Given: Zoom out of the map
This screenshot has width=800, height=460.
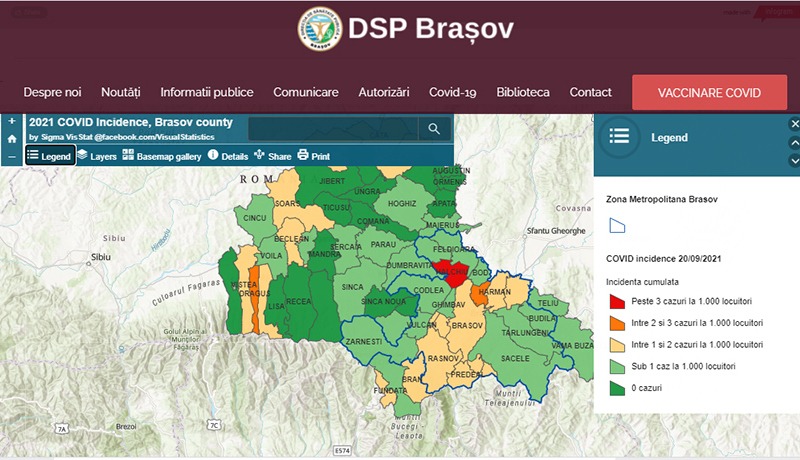Looking at the screenshot, I should 11,156.
